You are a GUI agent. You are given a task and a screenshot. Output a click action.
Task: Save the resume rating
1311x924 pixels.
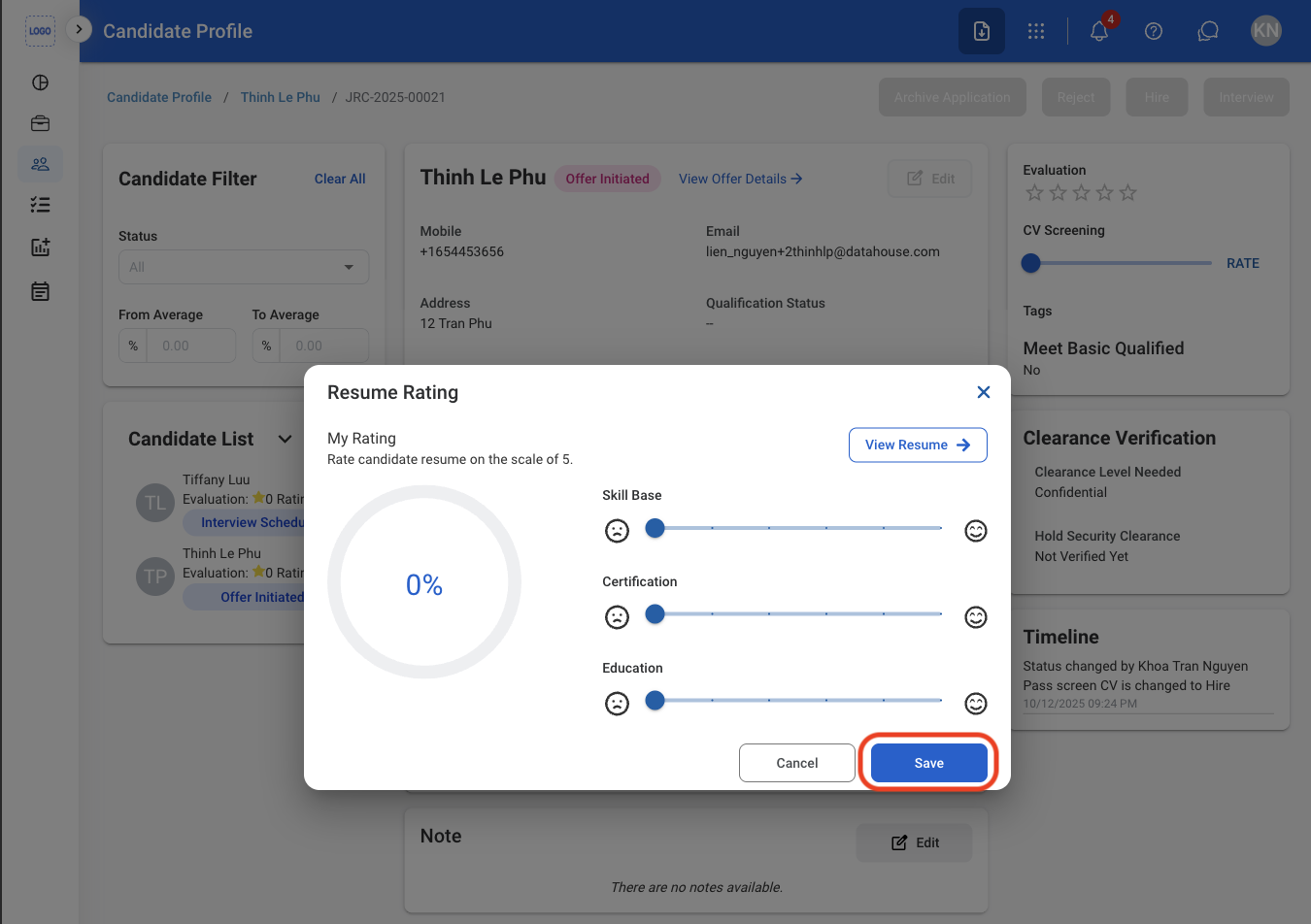[929, 763]
